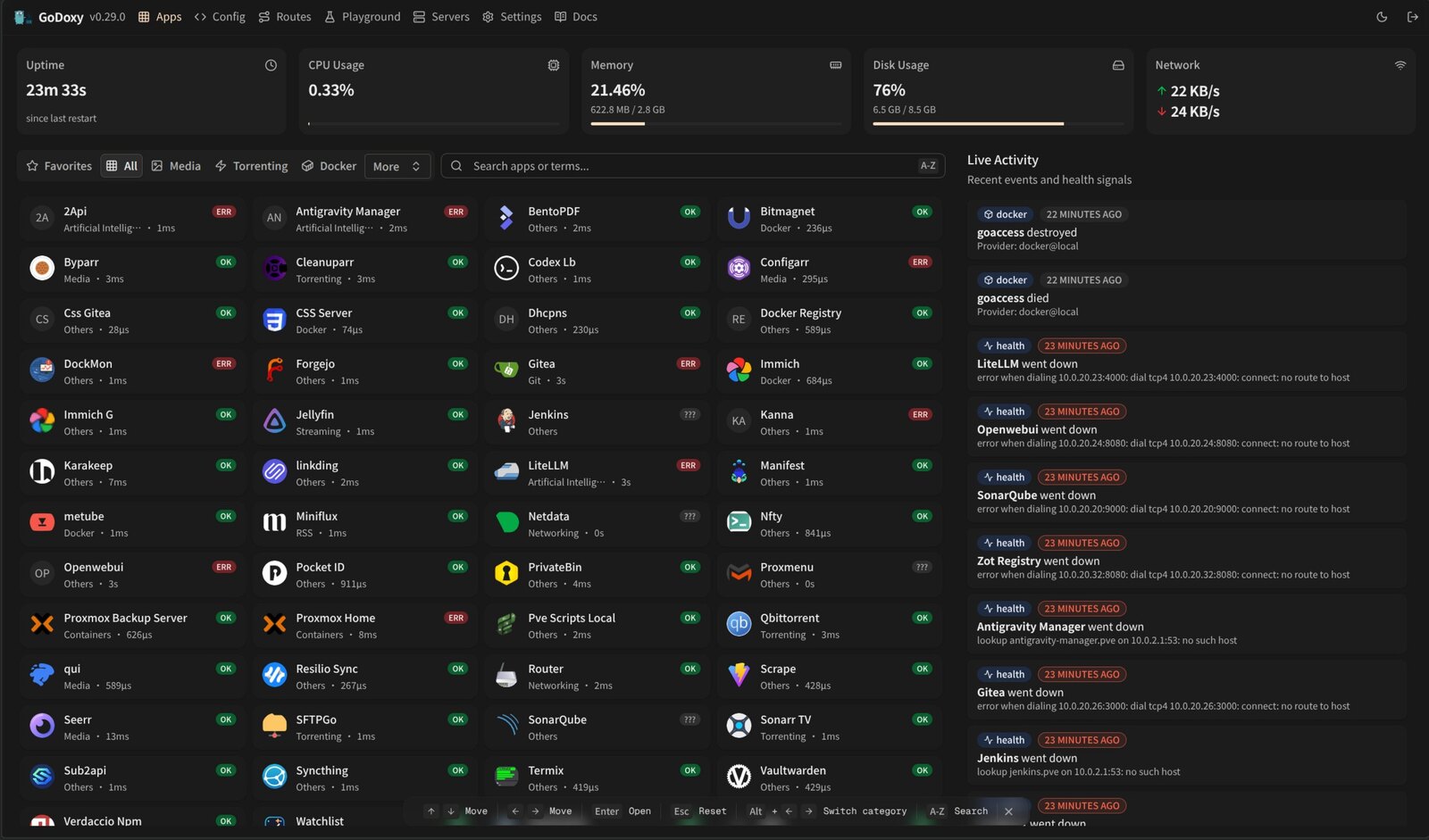Open the Jellyfin triangle icon
Image resolution: width=1429 pixels, height=840 pixels.
(x=274, y=421)
